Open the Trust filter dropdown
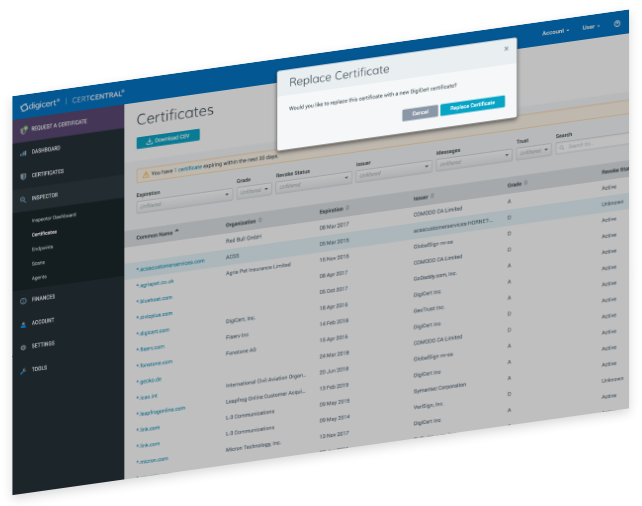 (x=533, y=151)
